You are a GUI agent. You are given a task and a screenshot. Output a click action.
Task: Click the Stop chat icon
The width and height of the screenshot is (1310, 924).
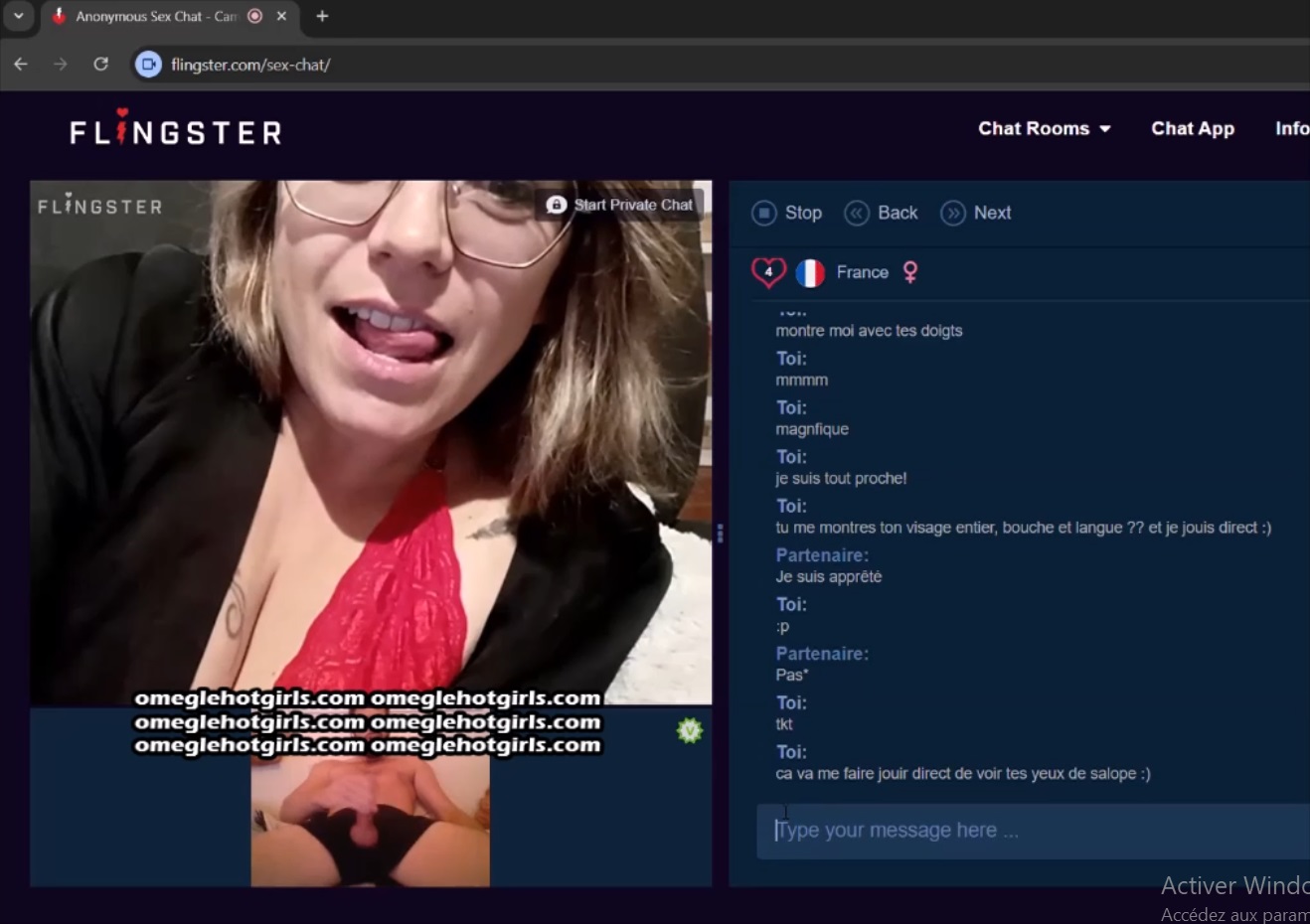tap(763, 213)
